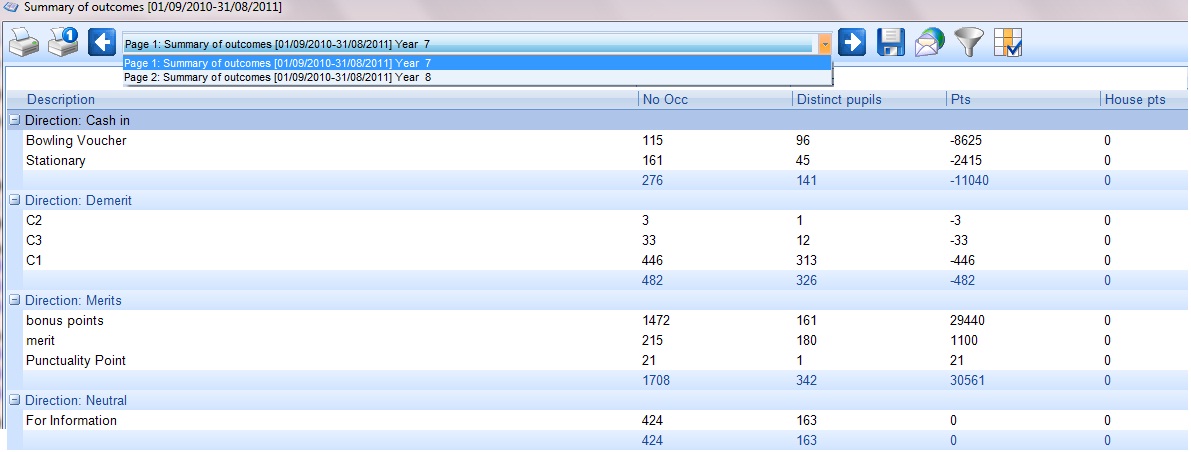
Task: Save report using floppy disk icon
Action: (x=890, y=42)
